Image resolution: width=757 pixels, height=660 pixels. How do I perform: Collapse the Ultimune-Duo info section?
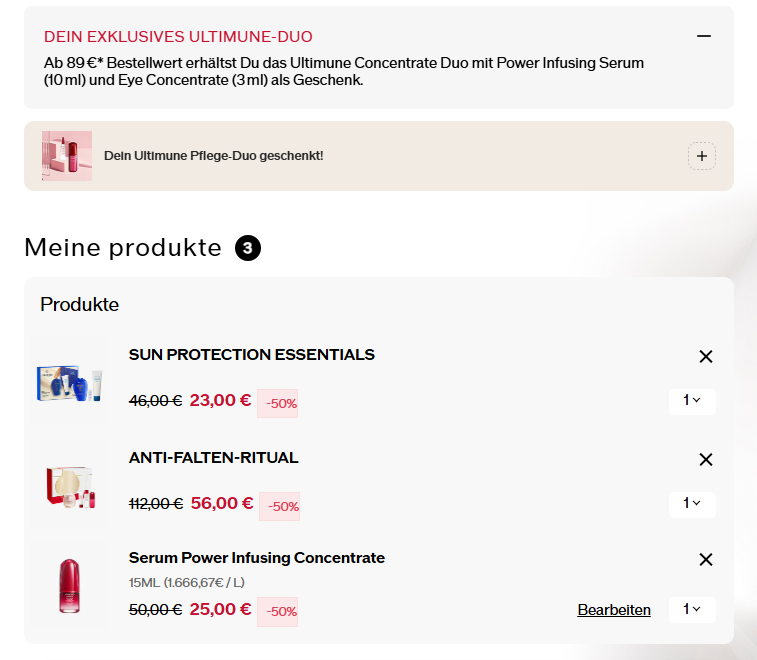[704, 36]
